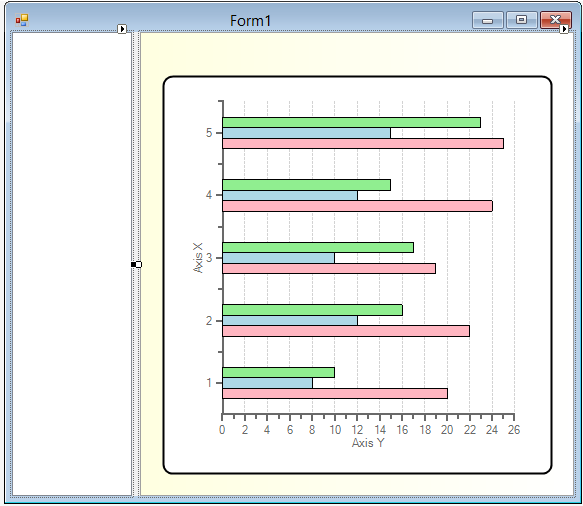
Task: Click the blue bar at category 2
Action: click(x=290, y=320)
